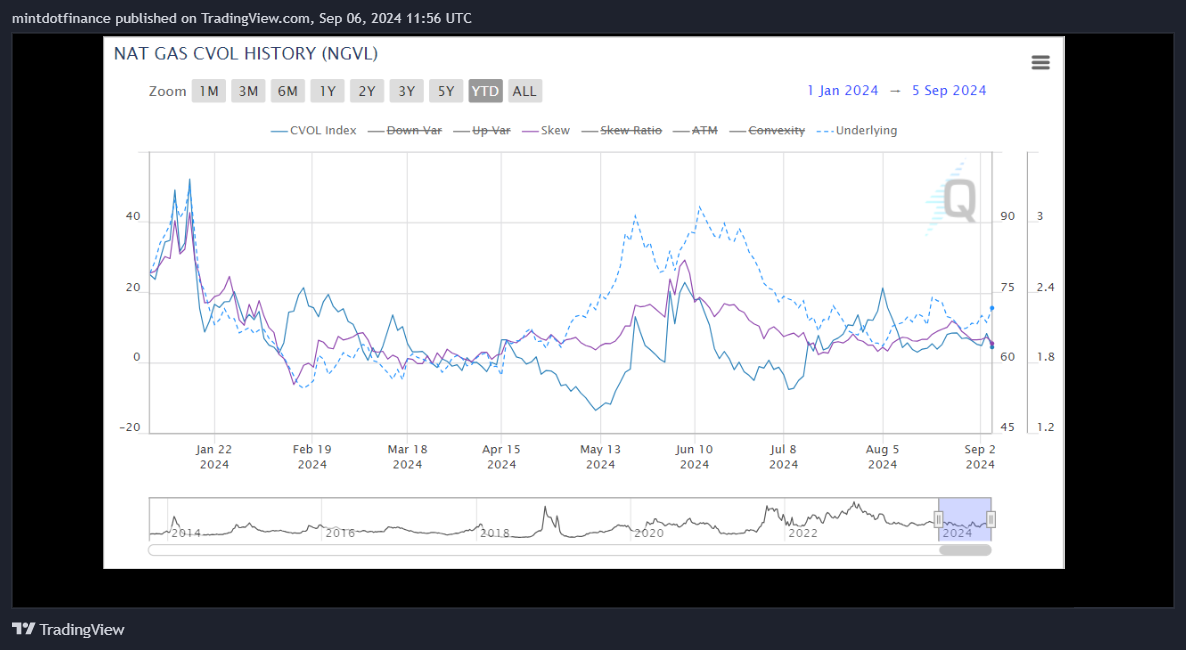This screenshot has height=650, width=1186.
Task: Click the horizontal scrollbar thumb
Action: [x=965, y=550]
